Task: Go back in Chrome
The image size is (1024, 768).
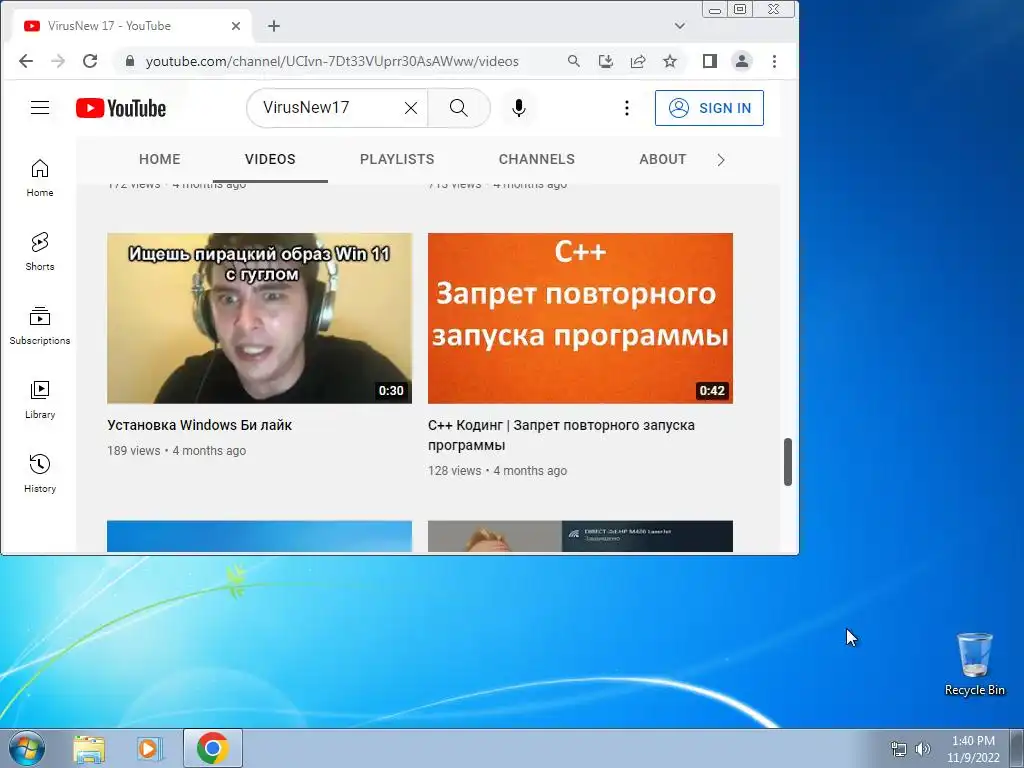Action: point(25,61)
